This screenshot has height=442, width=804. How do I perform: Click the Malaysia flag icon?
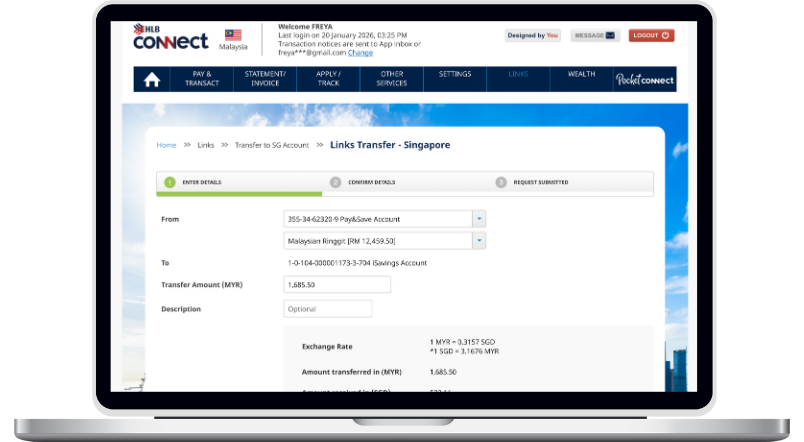233,35
